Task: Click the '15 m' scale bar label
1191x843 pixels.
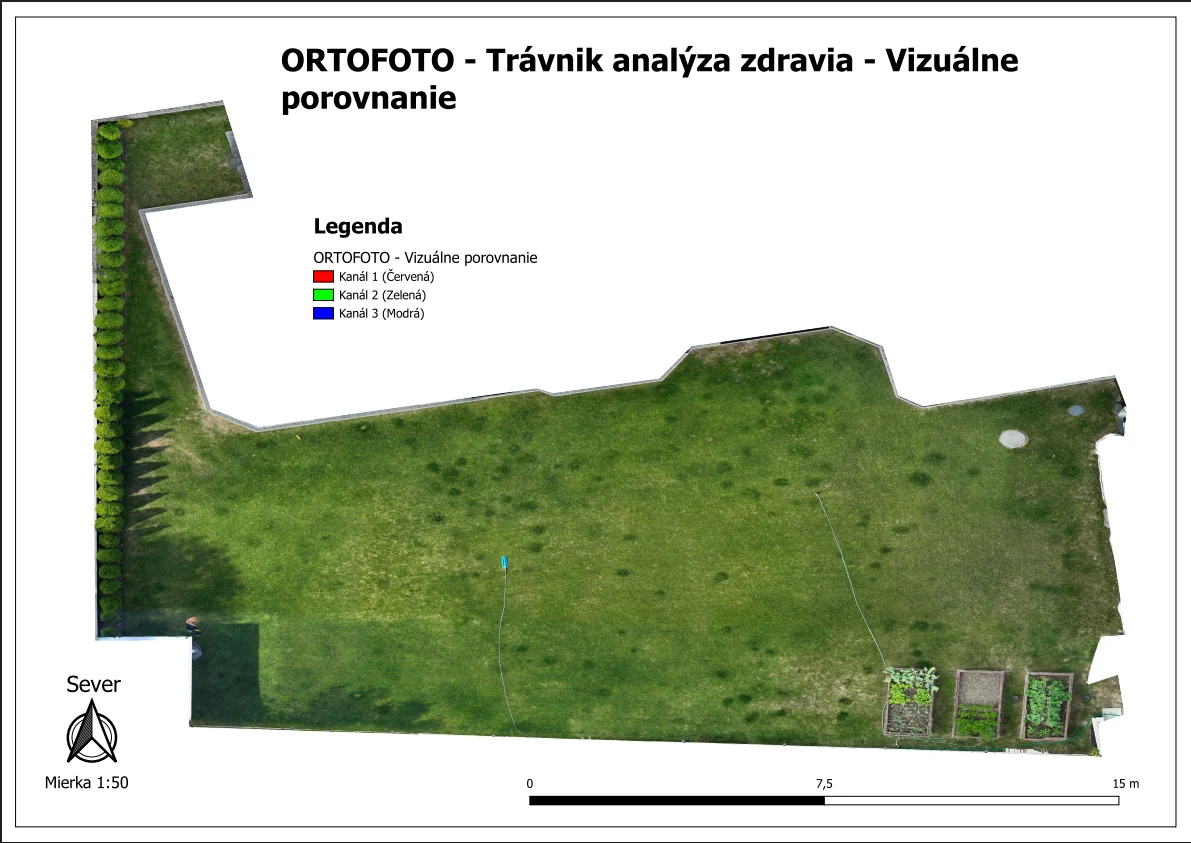Action: coord(1126,784)
